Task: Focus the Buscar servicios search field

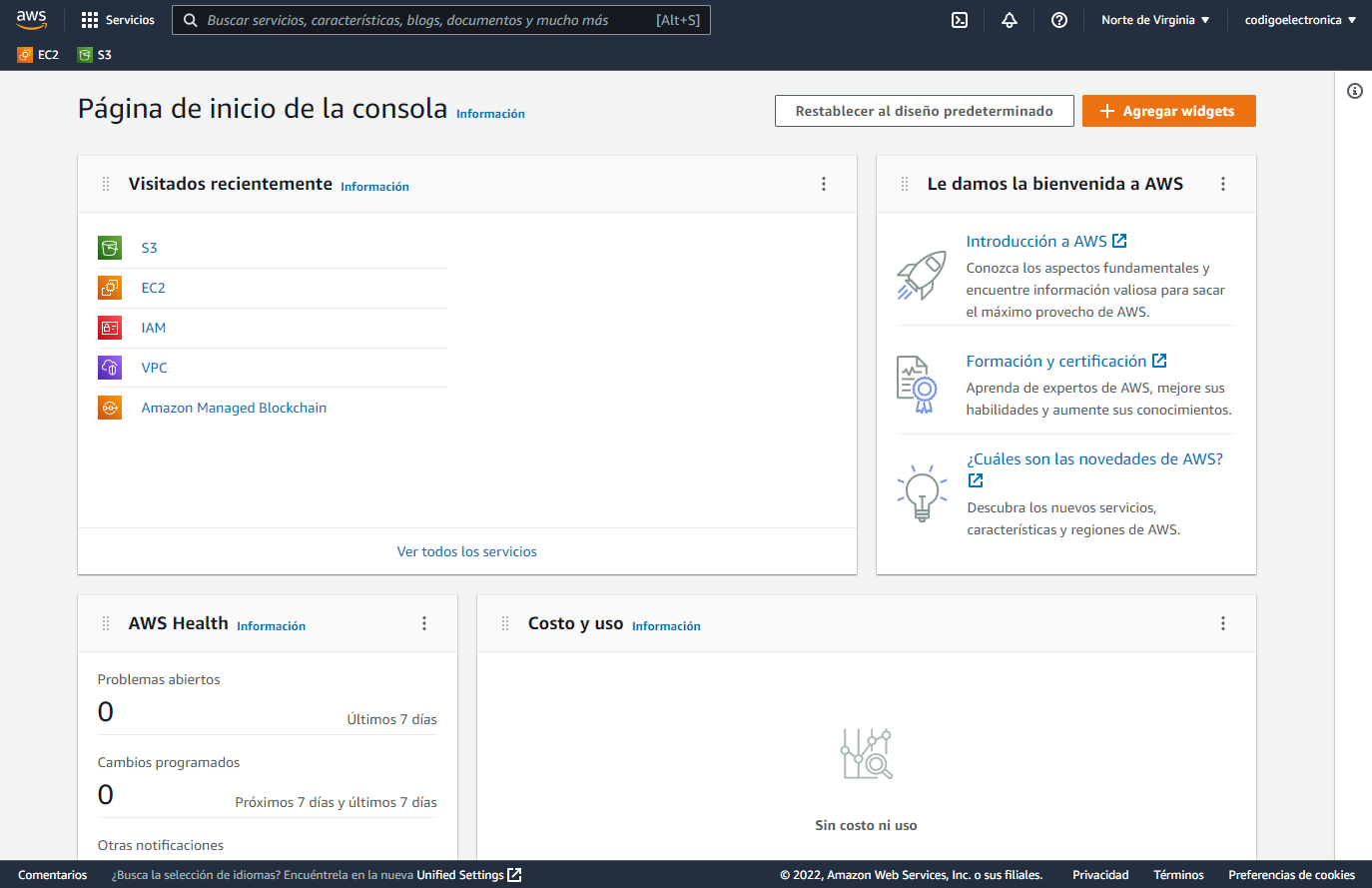Action: [440, 20]
